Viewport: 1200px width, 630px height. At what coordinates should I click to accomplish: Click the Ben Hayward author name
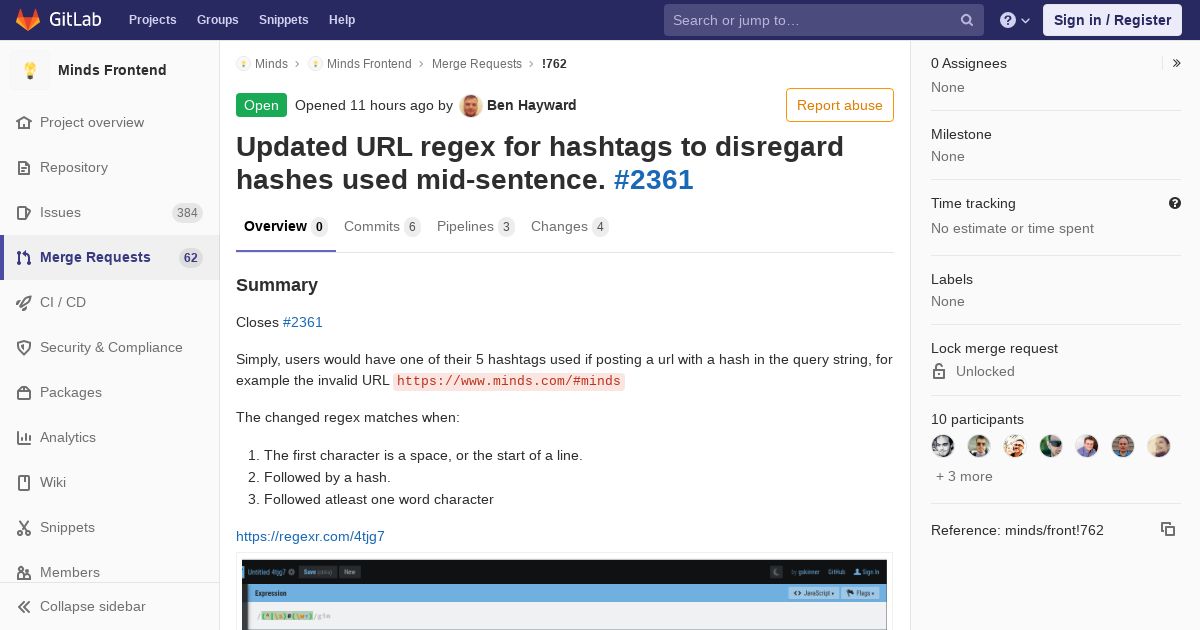[x=532, y=105]
